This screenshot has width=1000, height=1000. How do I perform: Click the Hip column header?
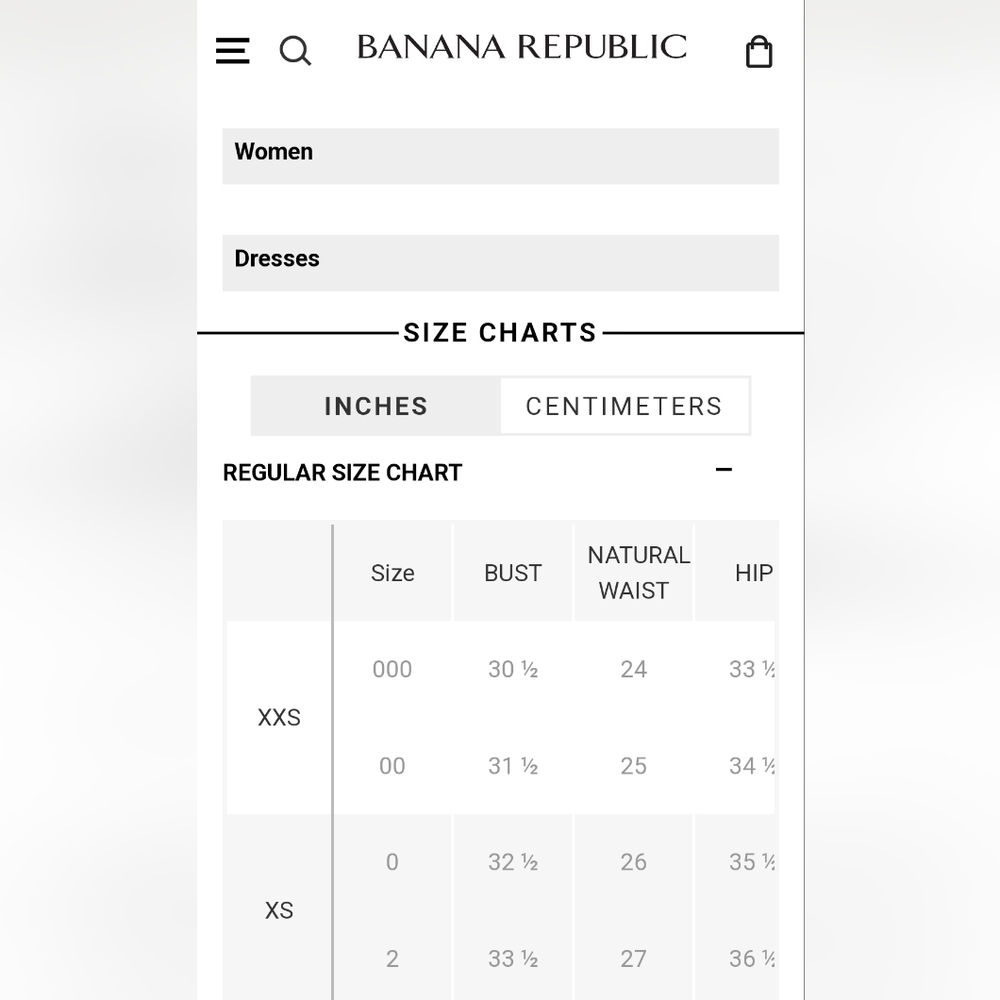[753, 573]
